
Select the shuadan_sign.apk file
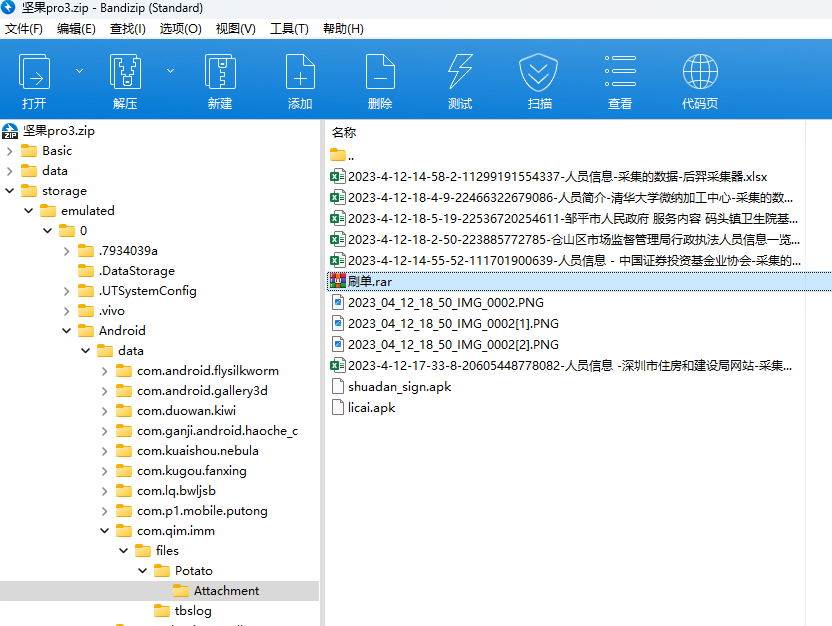click(x=391, y=387)
